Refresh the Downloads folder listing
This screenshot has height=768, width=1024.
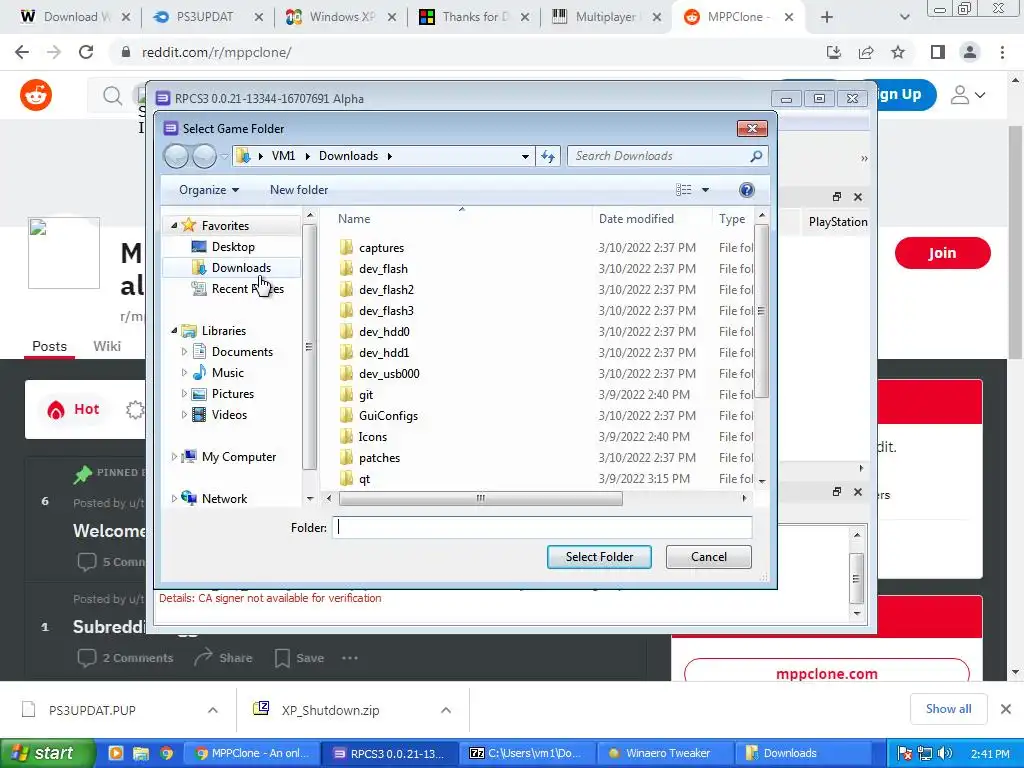pyautogui.click(x=548, y=156)
